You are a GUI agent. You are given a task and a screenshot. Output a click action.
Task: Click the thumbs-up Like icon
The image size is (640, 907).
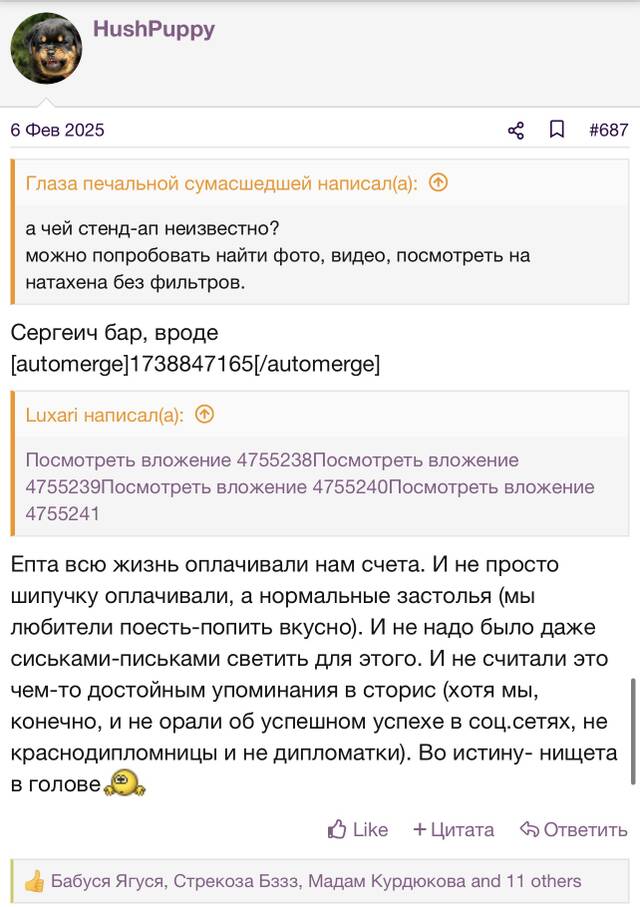click(x=337, y=829)
